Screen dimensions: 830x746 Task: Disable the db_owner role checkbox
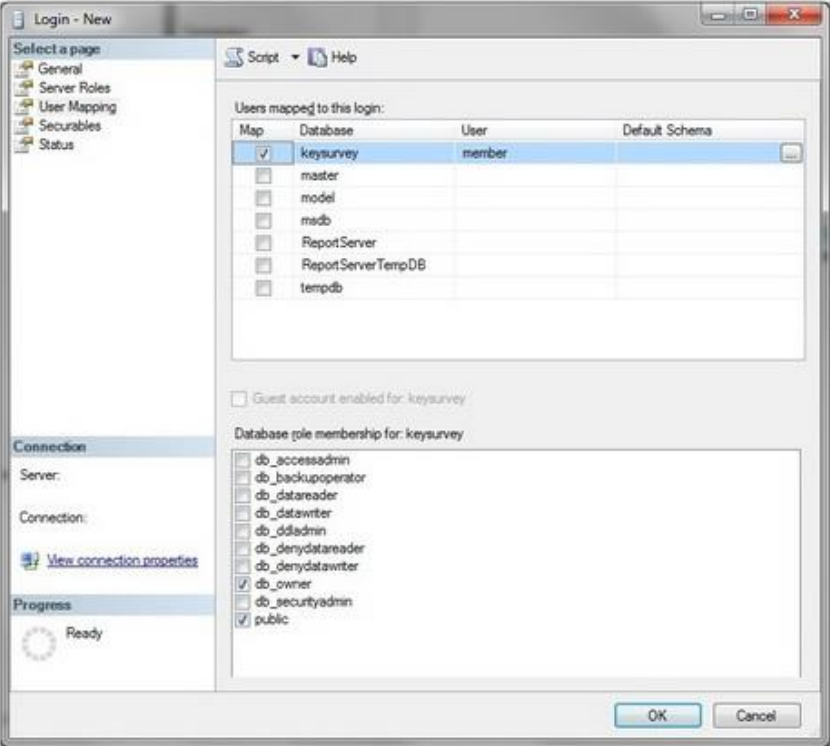coord(241,584)
